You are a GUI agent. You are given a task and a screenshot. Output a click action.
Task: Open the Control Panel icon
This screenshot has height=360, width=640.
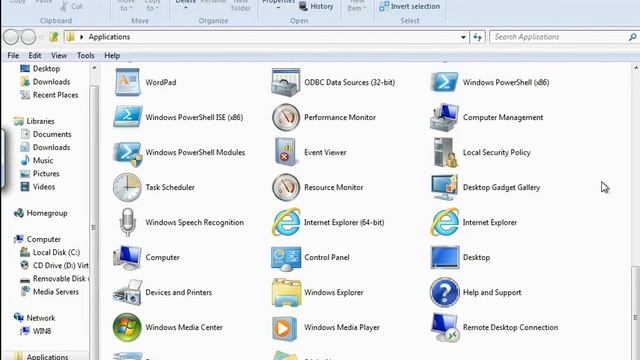[x=286, y=258]
